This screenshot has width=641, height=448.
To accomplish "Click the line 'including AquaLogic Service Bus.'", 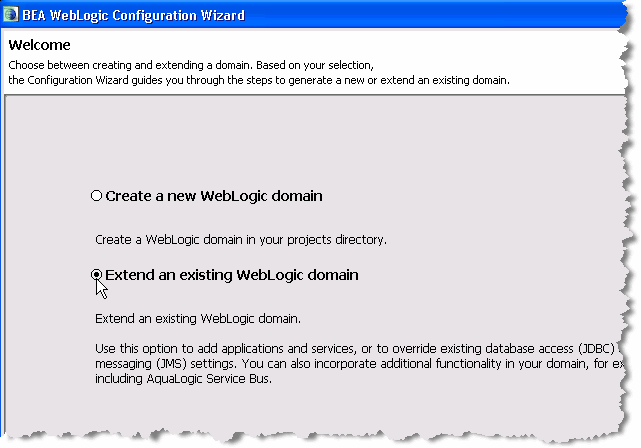I will pos(183,379).
